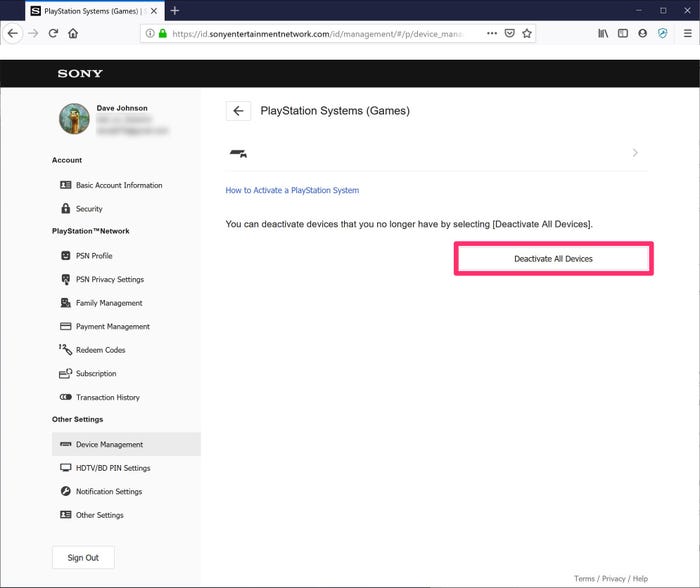Open Basic Account Information
This screenshot has height=588, width=700.
111,185
